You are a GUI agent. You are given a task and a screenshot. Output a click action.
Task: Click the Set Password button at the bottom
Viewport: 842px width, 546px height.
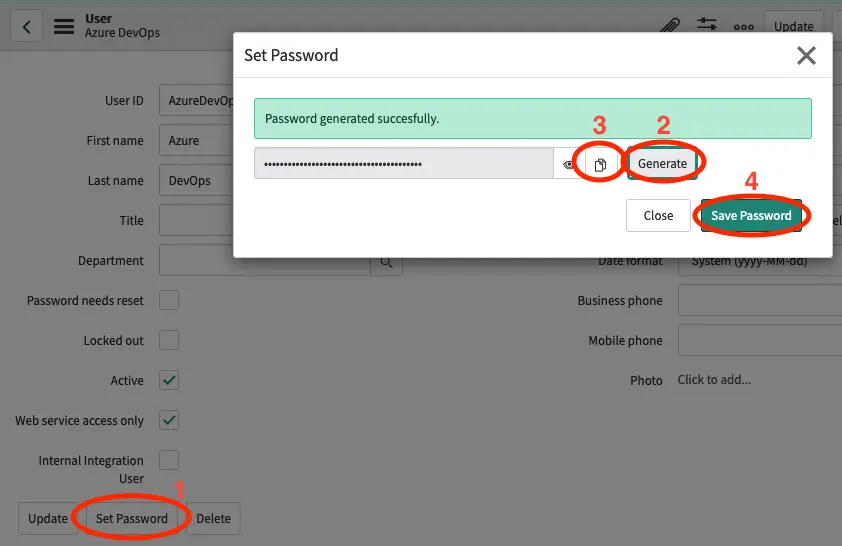click(x=132, y=519)
